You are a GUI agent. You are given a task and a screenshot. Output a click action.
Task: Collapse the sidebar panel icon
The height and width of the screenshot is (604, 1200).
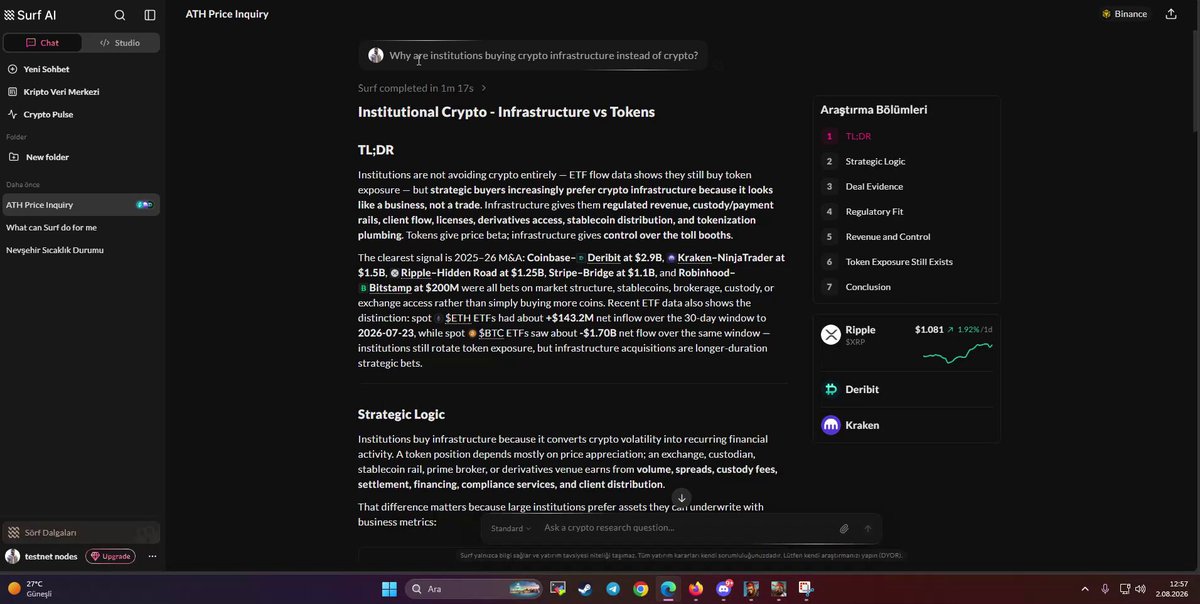pos(150,15)
